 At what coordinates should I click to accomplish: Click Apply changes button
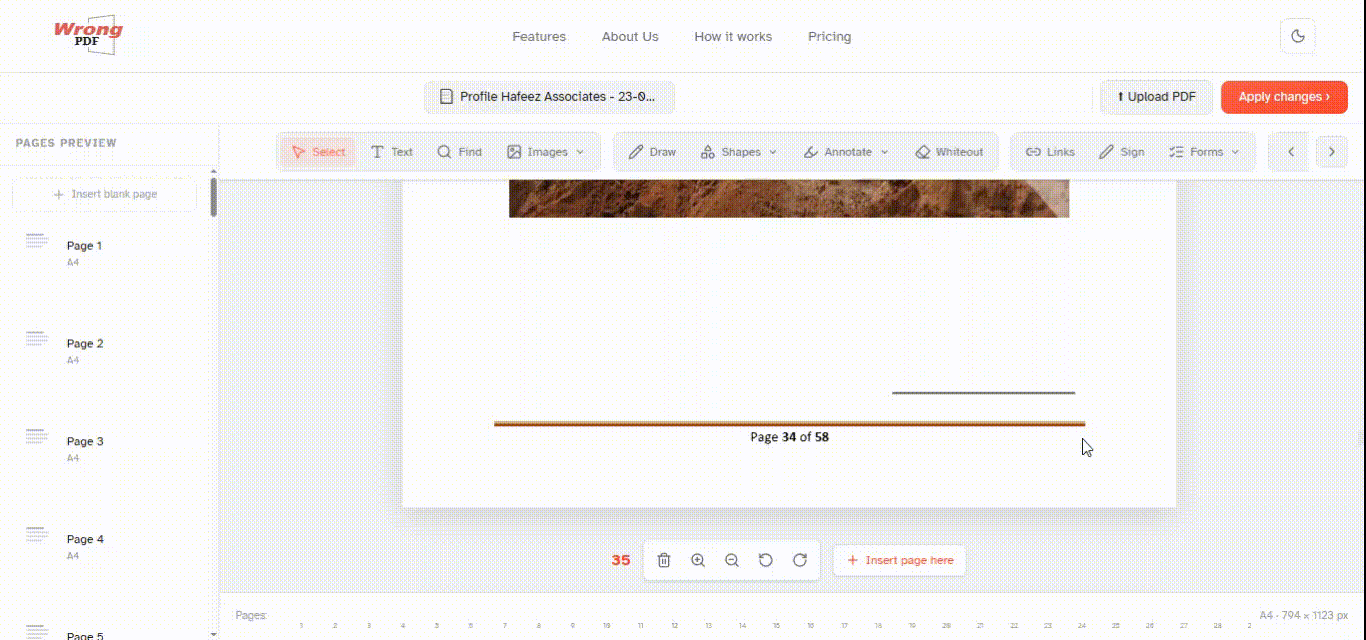[x=1284, y=97]
